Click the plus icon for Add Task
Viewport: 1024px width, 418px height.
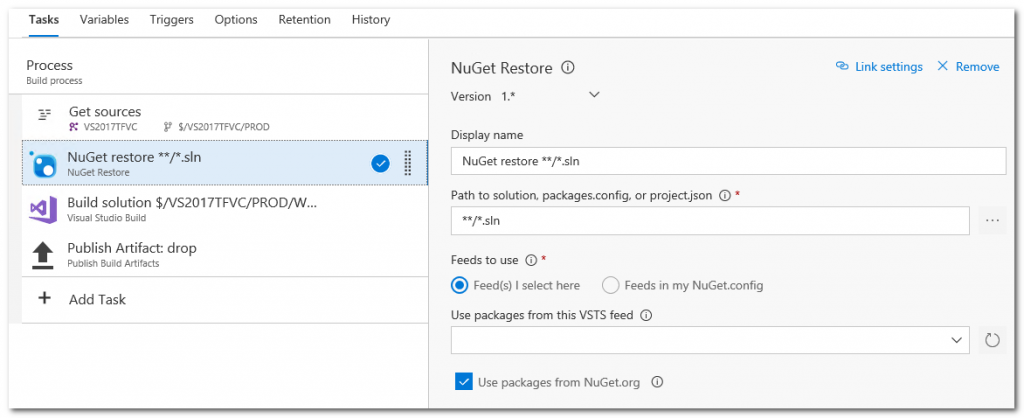[44, 299]
